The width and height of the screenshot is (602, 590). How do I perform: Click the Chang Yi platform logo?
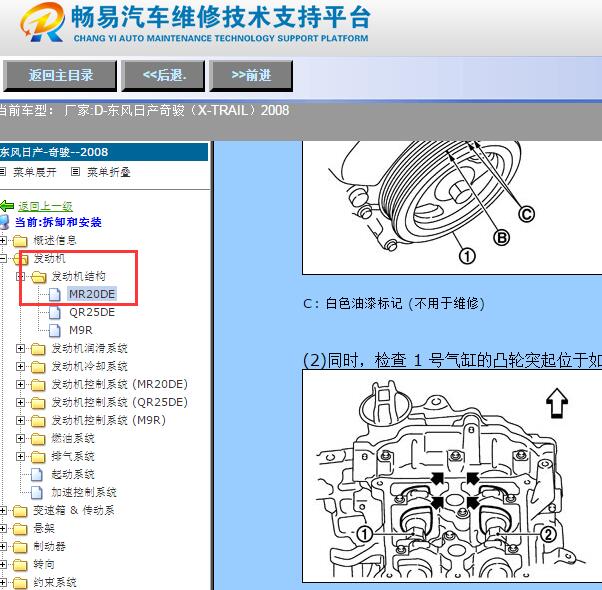42,22
